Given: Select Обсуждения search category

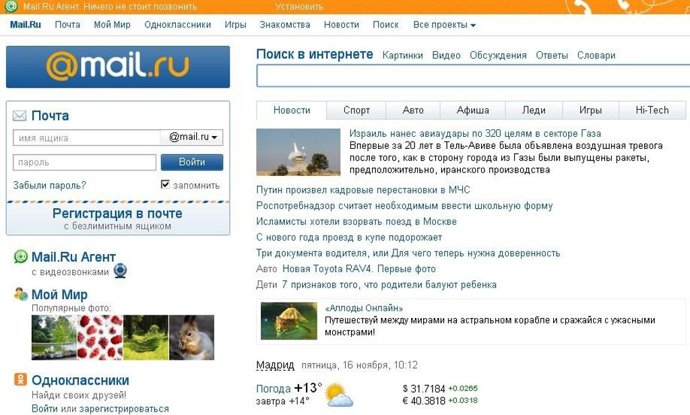Looking at the screenshot, I should click(x=498, y=55).
